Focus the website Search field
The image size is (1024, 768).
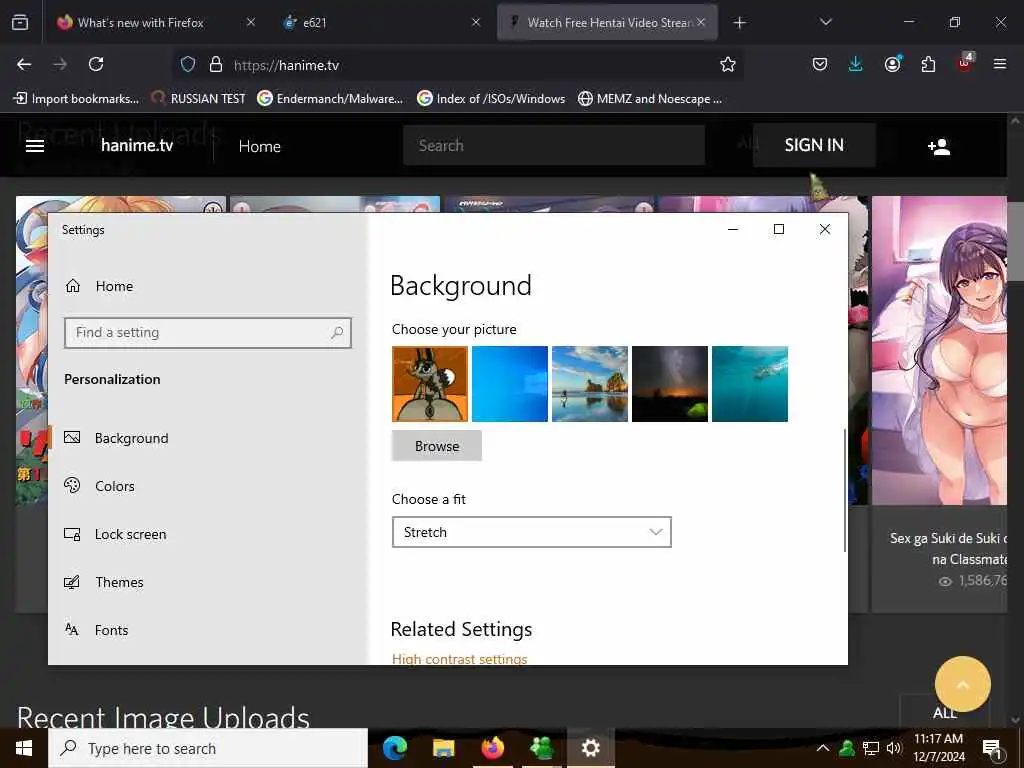[x=554, y=145]
